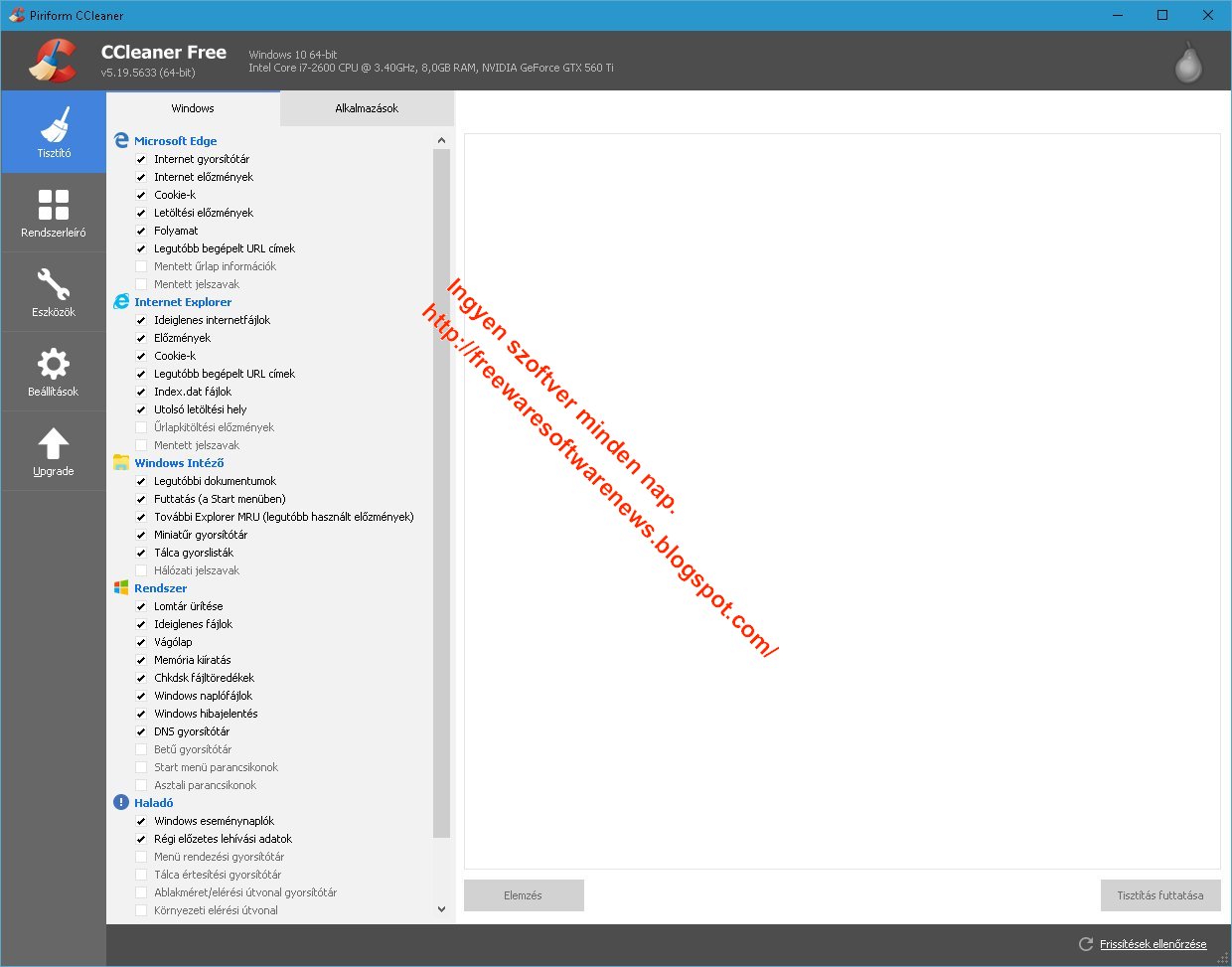Switch to the Alkalmazások tab
Image resolution: width=1232 pixels, height=967 pixels.
point(367,108)
